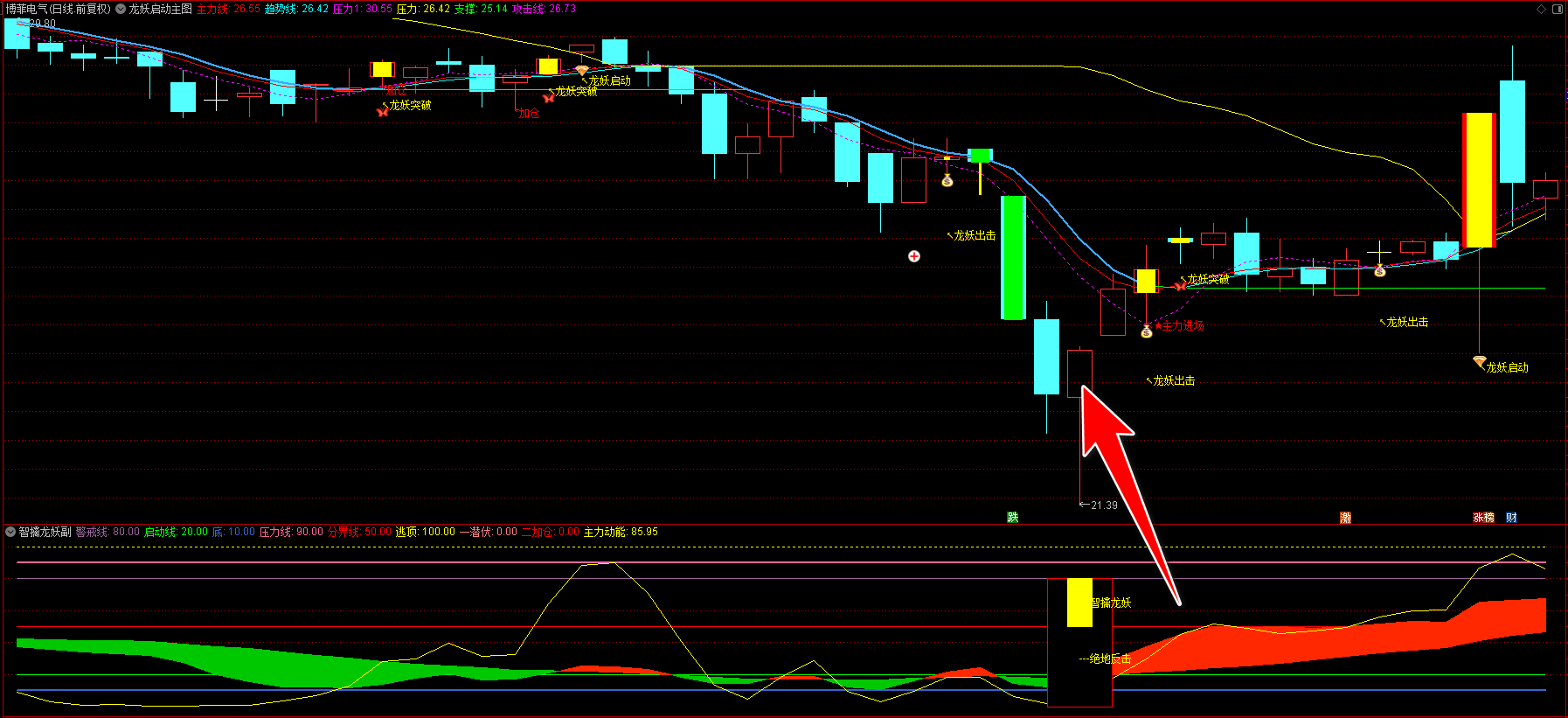The height and width of the screenshot is (718, 1568).
Task: Click the 启动线: 20.00 readout
Action: coord(176,532)
